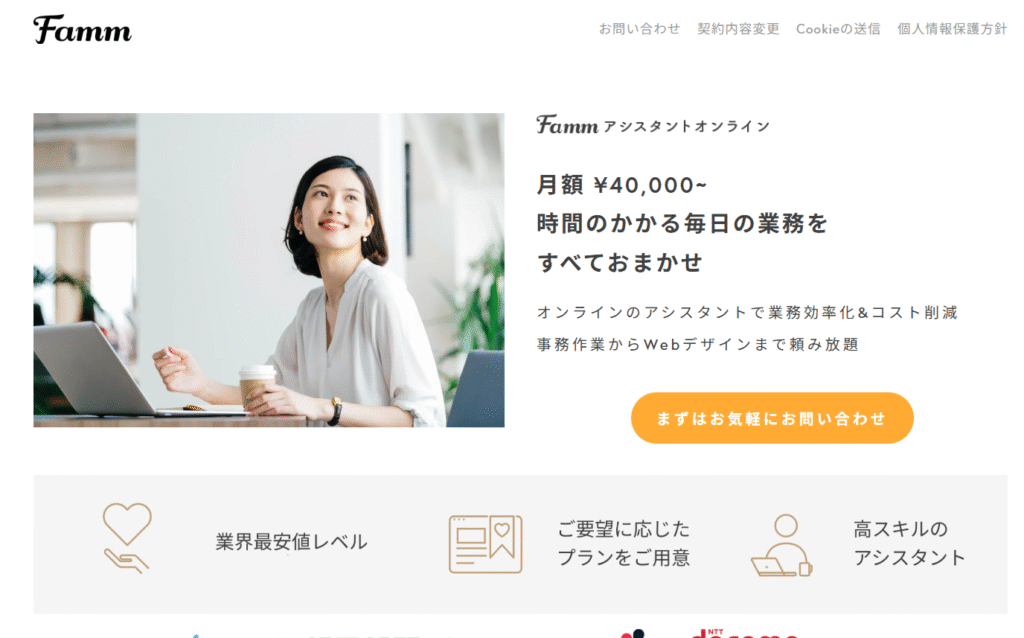Select the ご要望に応じたプランをご用意 text
1024x638 pixels.
pos(624,543)
